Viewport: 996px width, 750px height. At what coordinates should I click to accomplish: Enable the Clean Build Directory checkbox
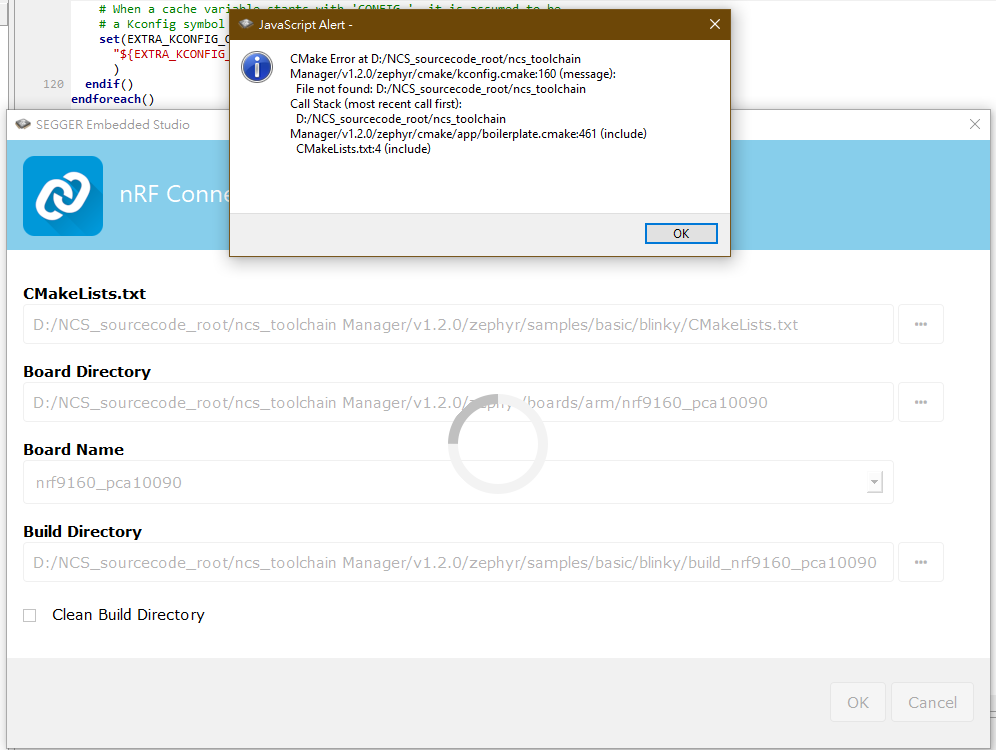(29, 615)
